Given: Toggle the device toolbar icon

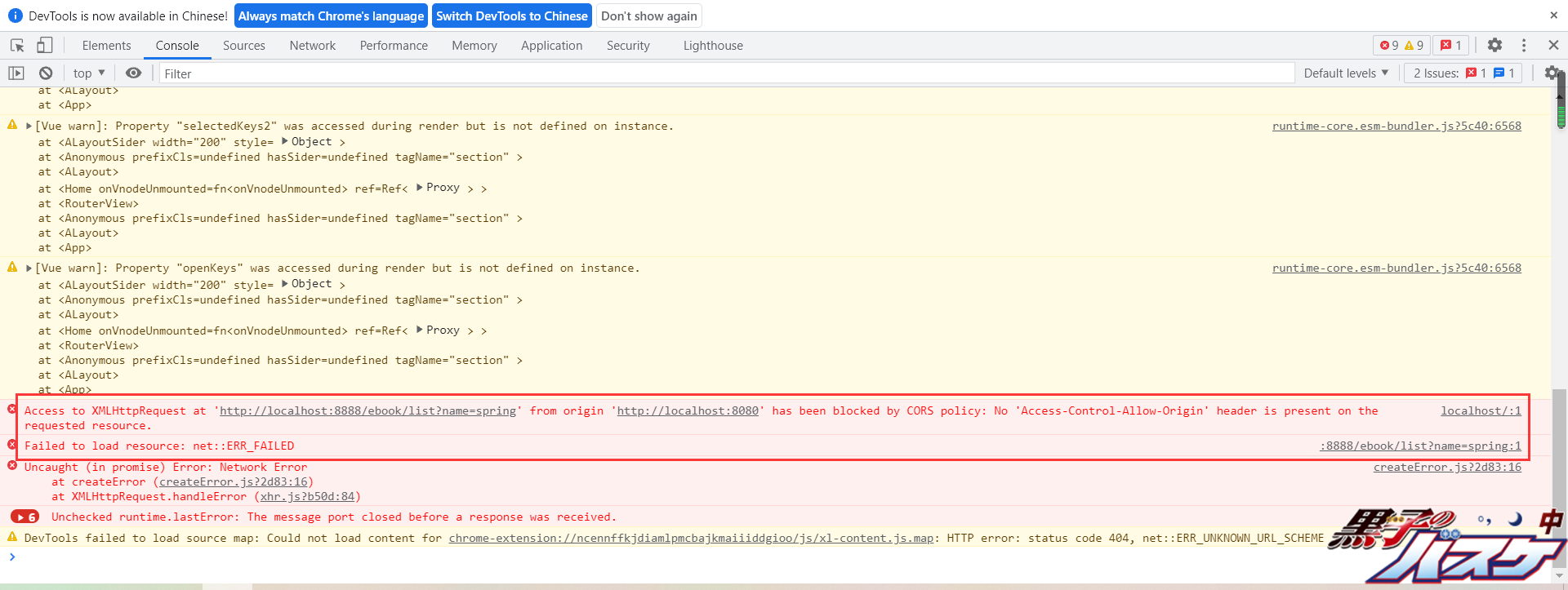Looking at the screenshot, I should coord(45,46).
